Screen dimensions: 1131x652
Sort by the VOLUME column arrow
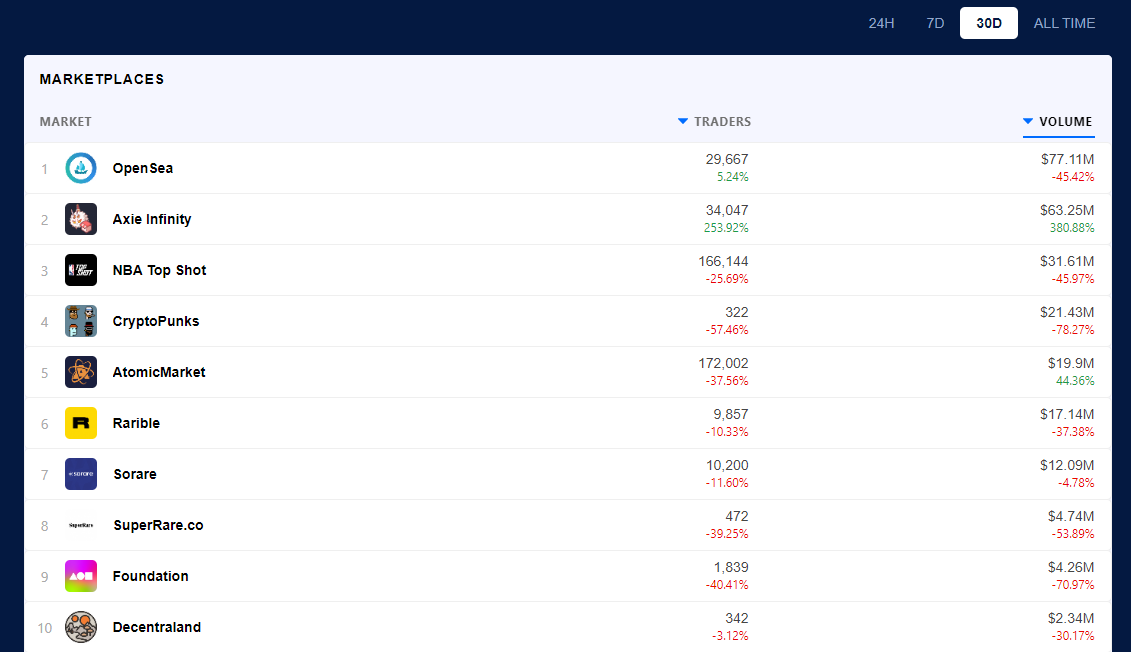coord(1028,121)
